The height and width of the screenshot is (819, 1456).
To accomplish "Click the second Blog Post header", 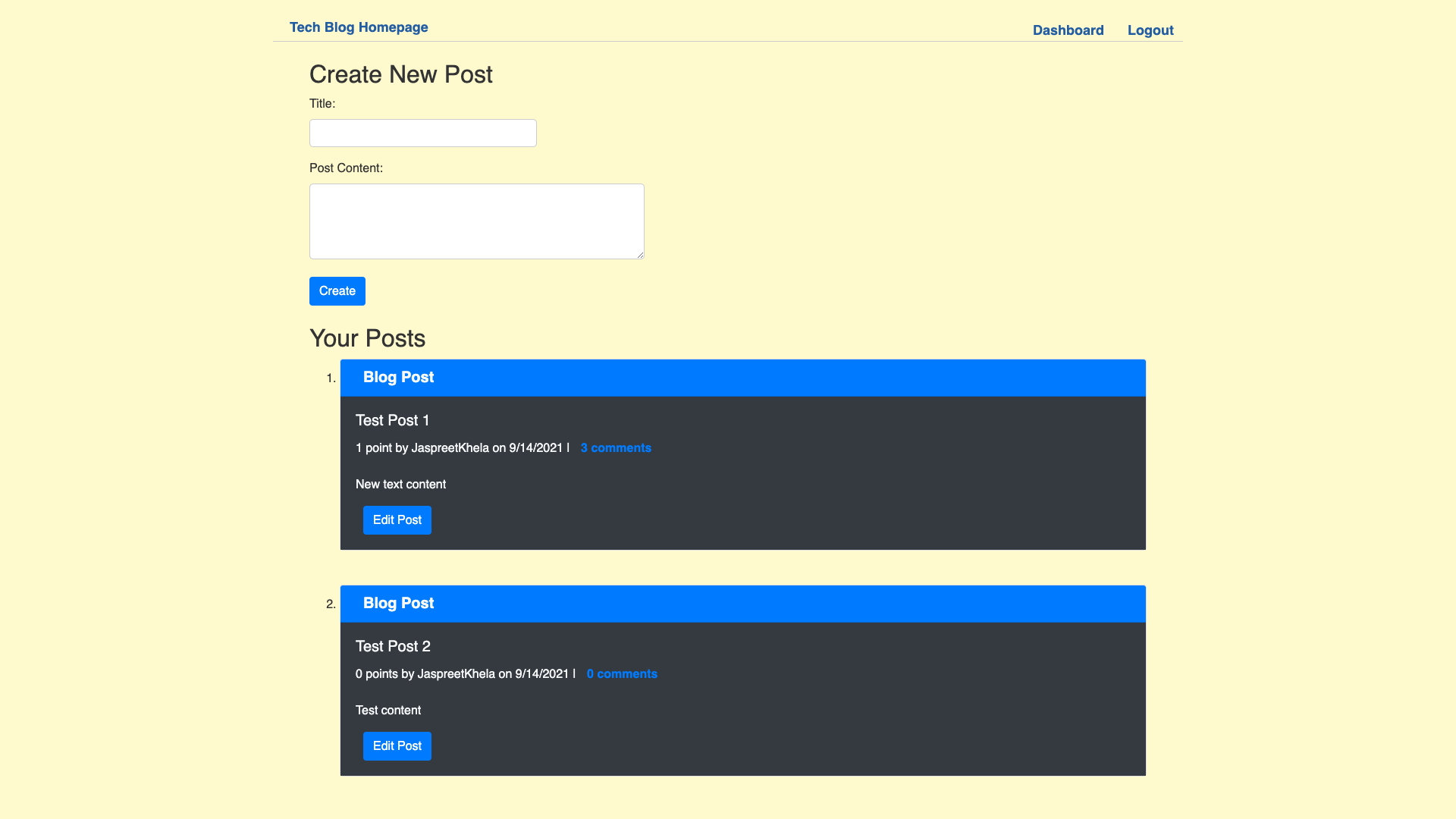I will [x=398, y=603].
